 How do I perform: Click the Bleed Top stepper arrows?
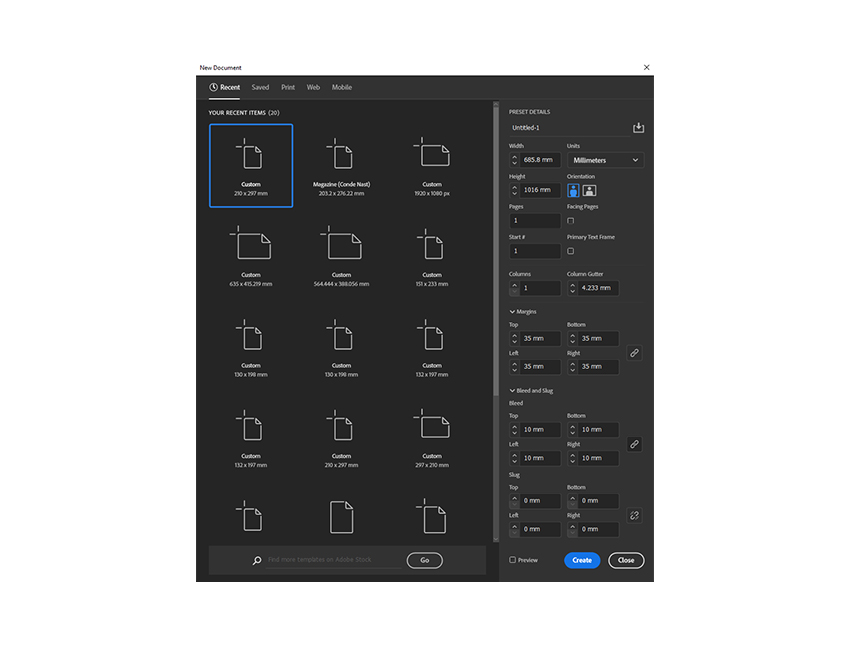click(x=514, y=429)
